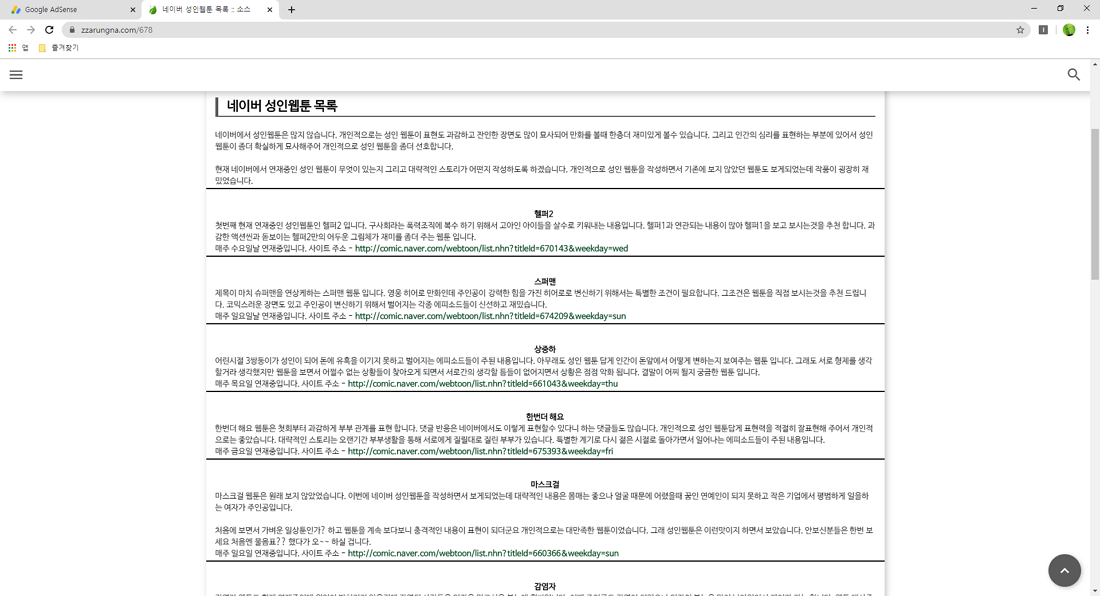This screenshot has height=596, width=1100.
Task: Click the 마스크걸 section title
Action: (x=544, y=485)
